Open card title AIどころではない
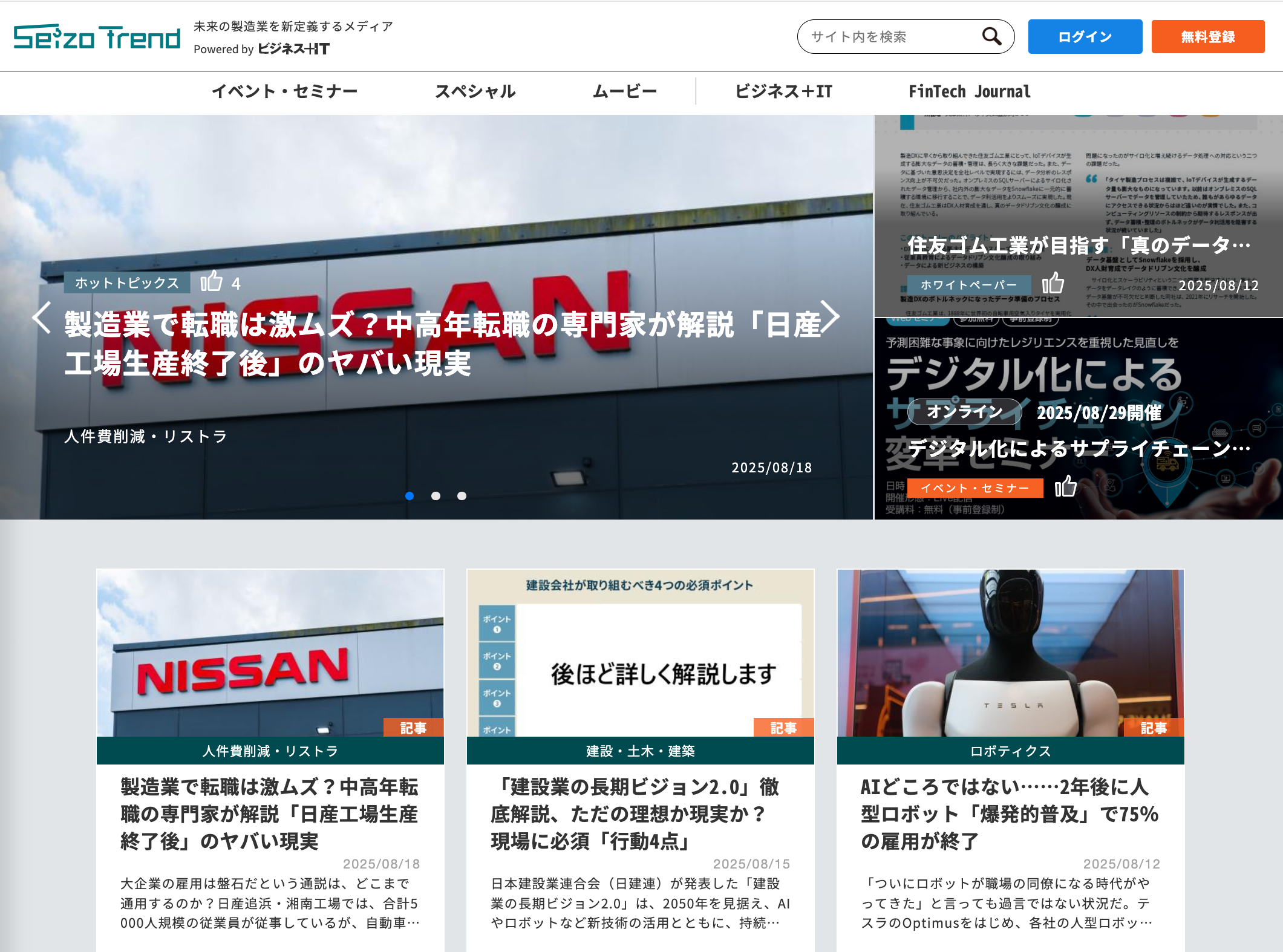 [x=1010, y=813]
